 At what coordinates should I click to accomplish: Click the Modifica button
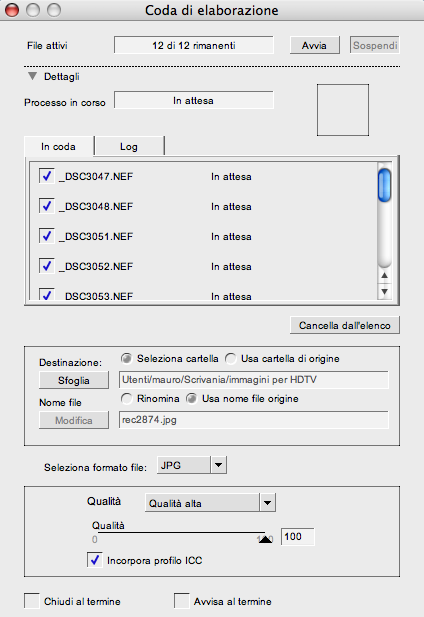[x=74, y=420]
